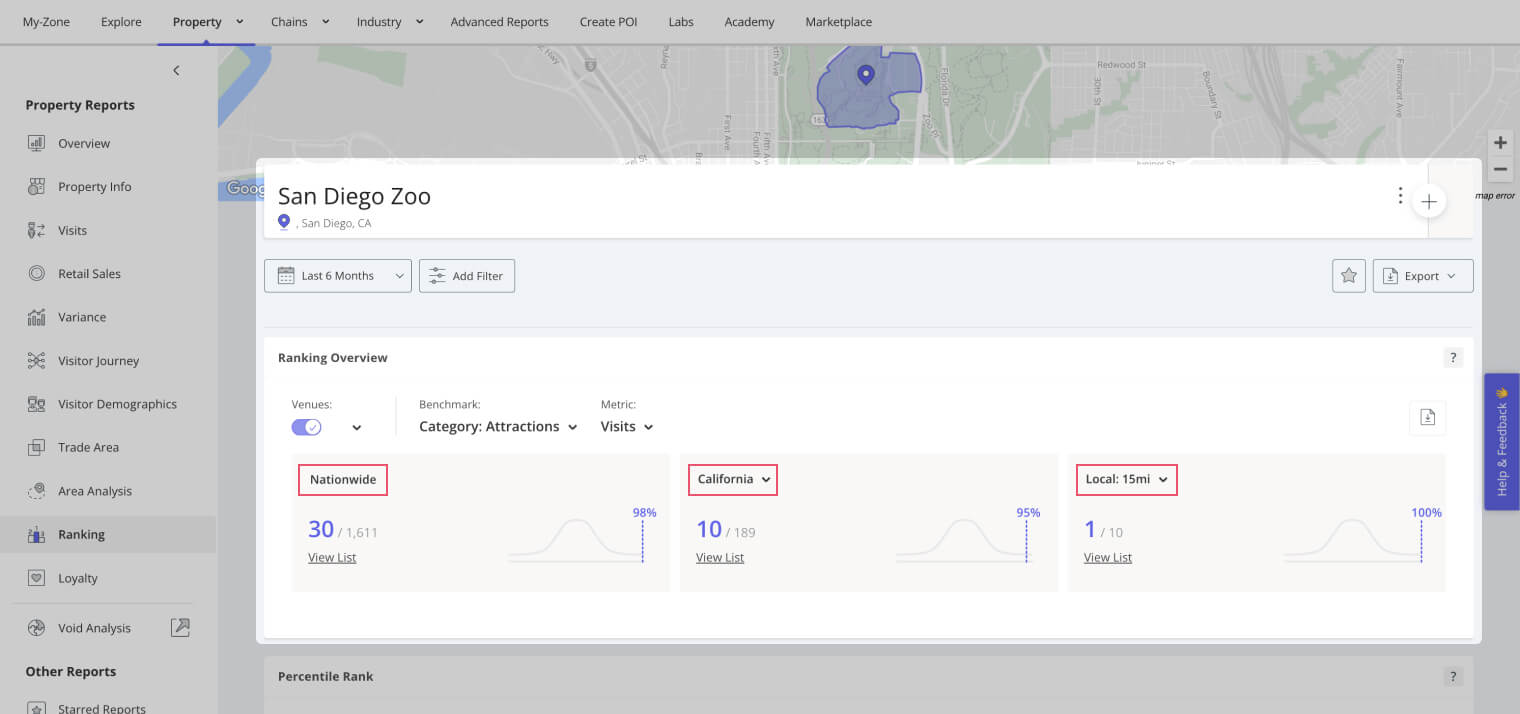This screenshot has width=1520, height=714.
Task: Select the Visits sidebar icon
Action: [36, 230]
